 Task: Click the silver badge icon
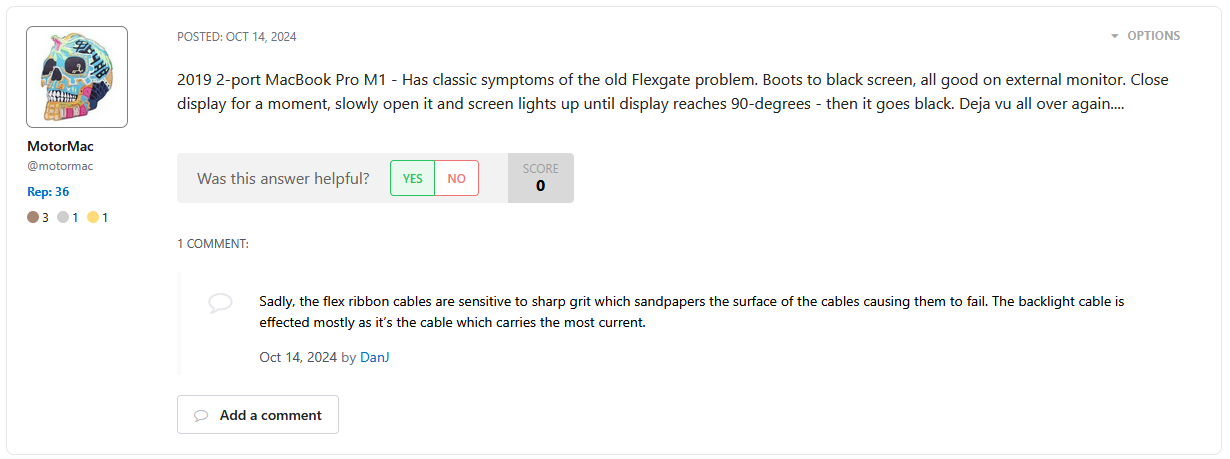pyautogui.click(x=63, y=217)
